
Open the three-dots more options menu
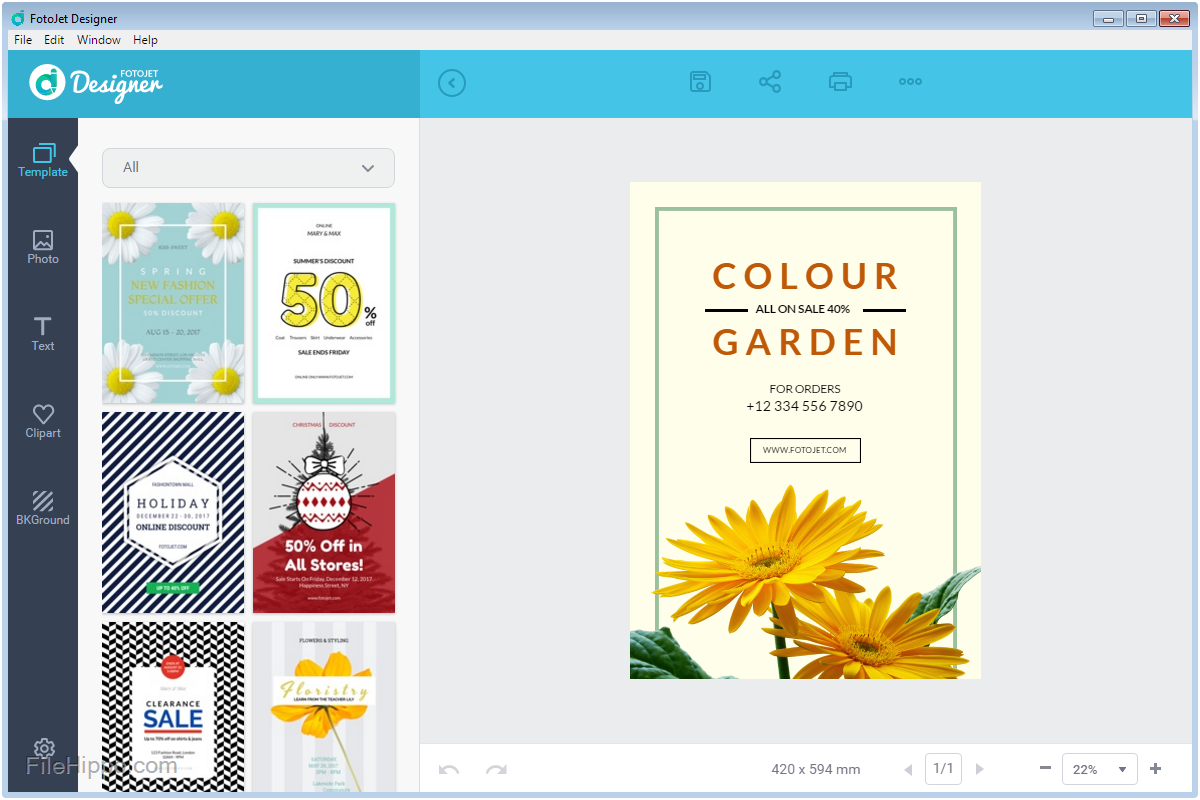[910, 82]
